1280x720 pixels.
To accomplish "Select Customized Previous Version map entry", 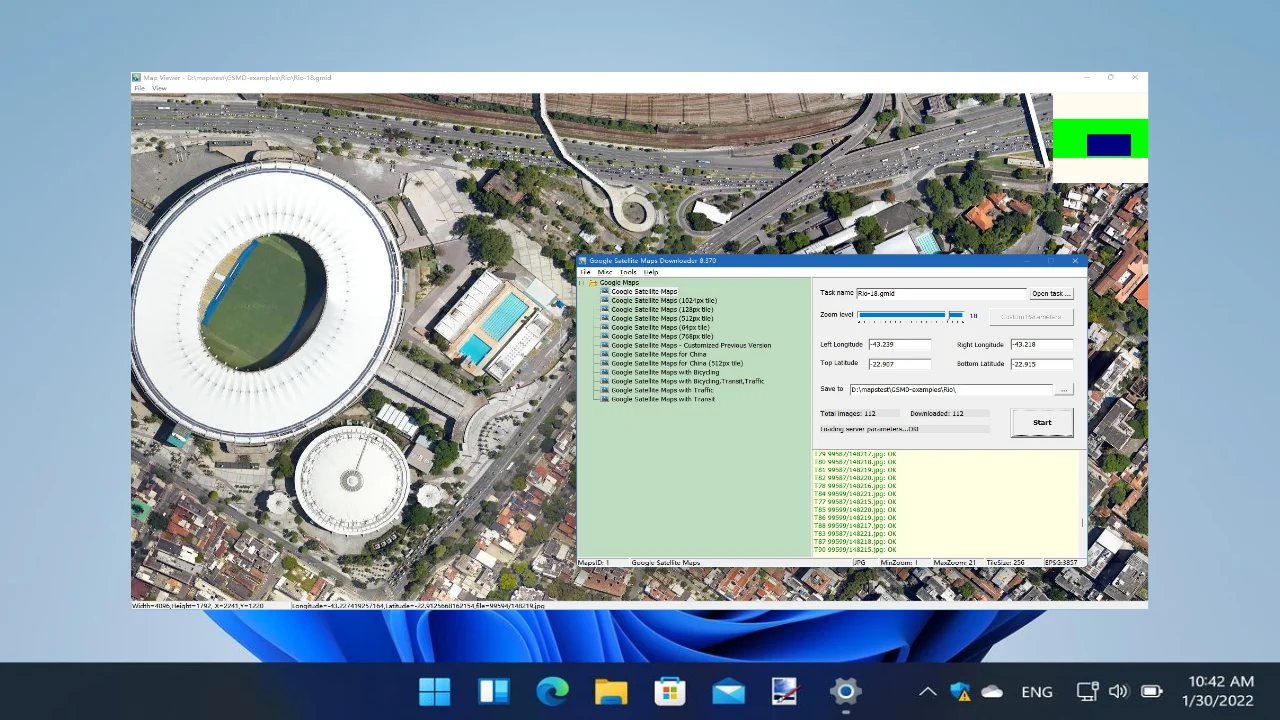I will (691, 345).
